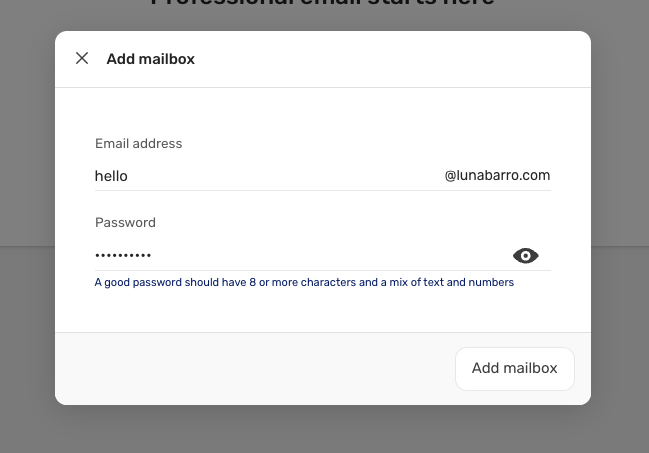Show the password with the eye icon
Viewport: 649px width, 453px height.
(525, 256)
